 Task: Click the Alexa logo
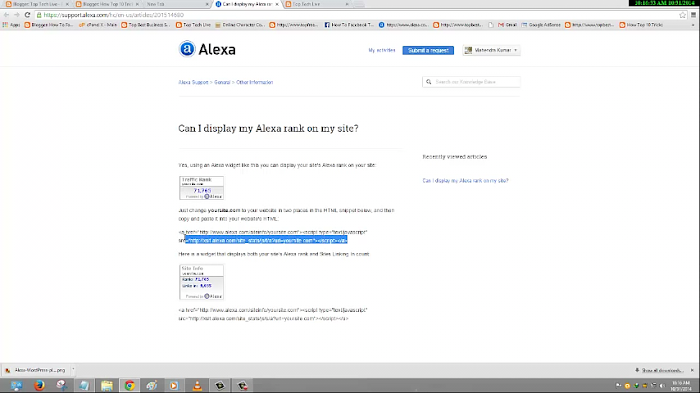[207, 49]
